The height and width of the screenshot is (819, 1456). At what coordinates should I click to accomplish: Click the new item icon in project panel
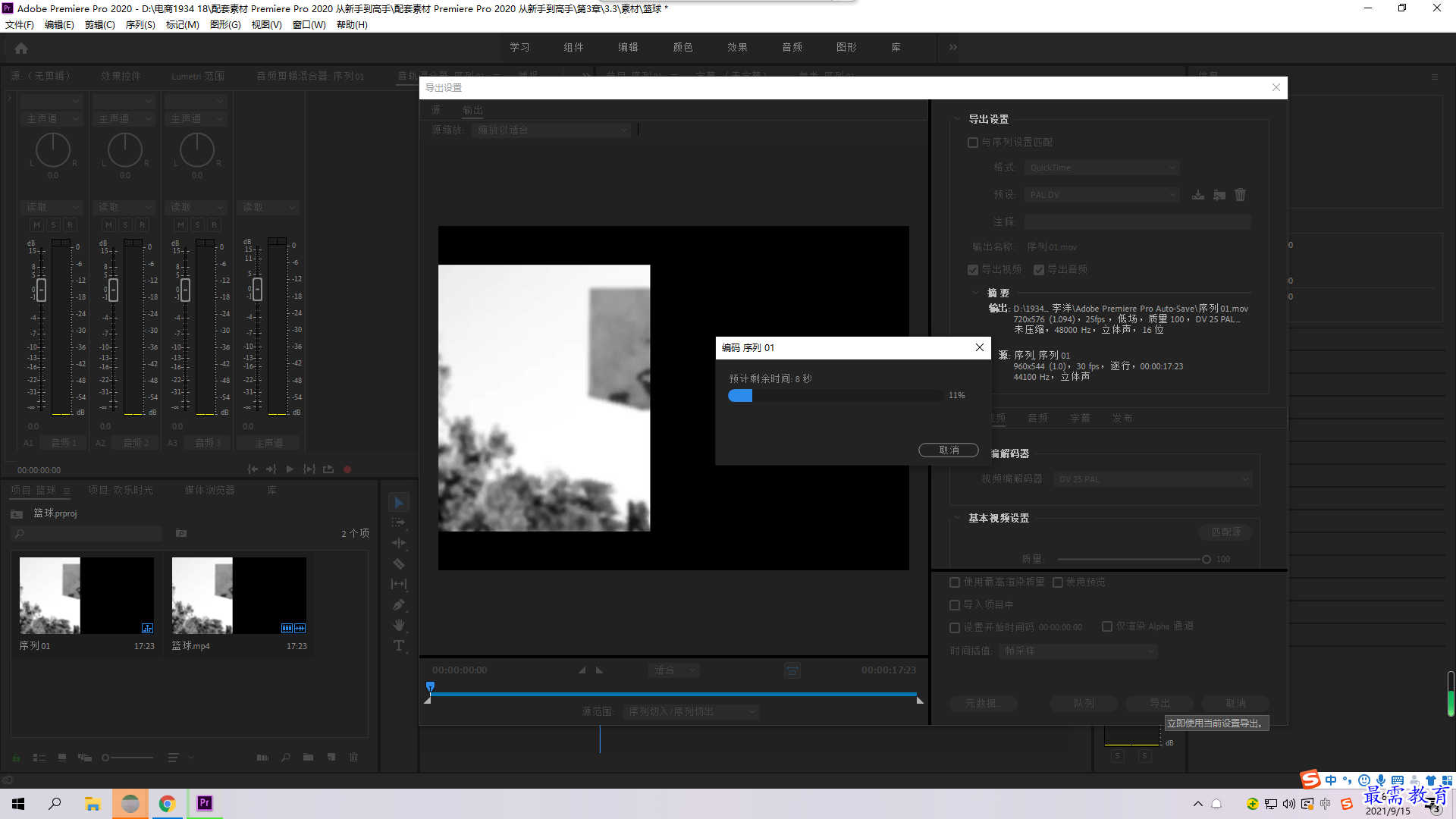[331, 758]
